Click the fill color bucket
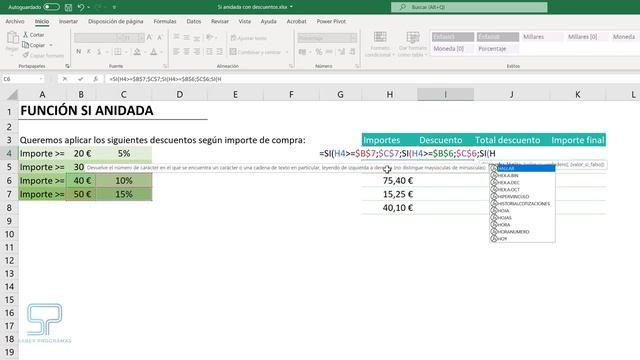Screen dimensions: 640x360 pos(137,52)
